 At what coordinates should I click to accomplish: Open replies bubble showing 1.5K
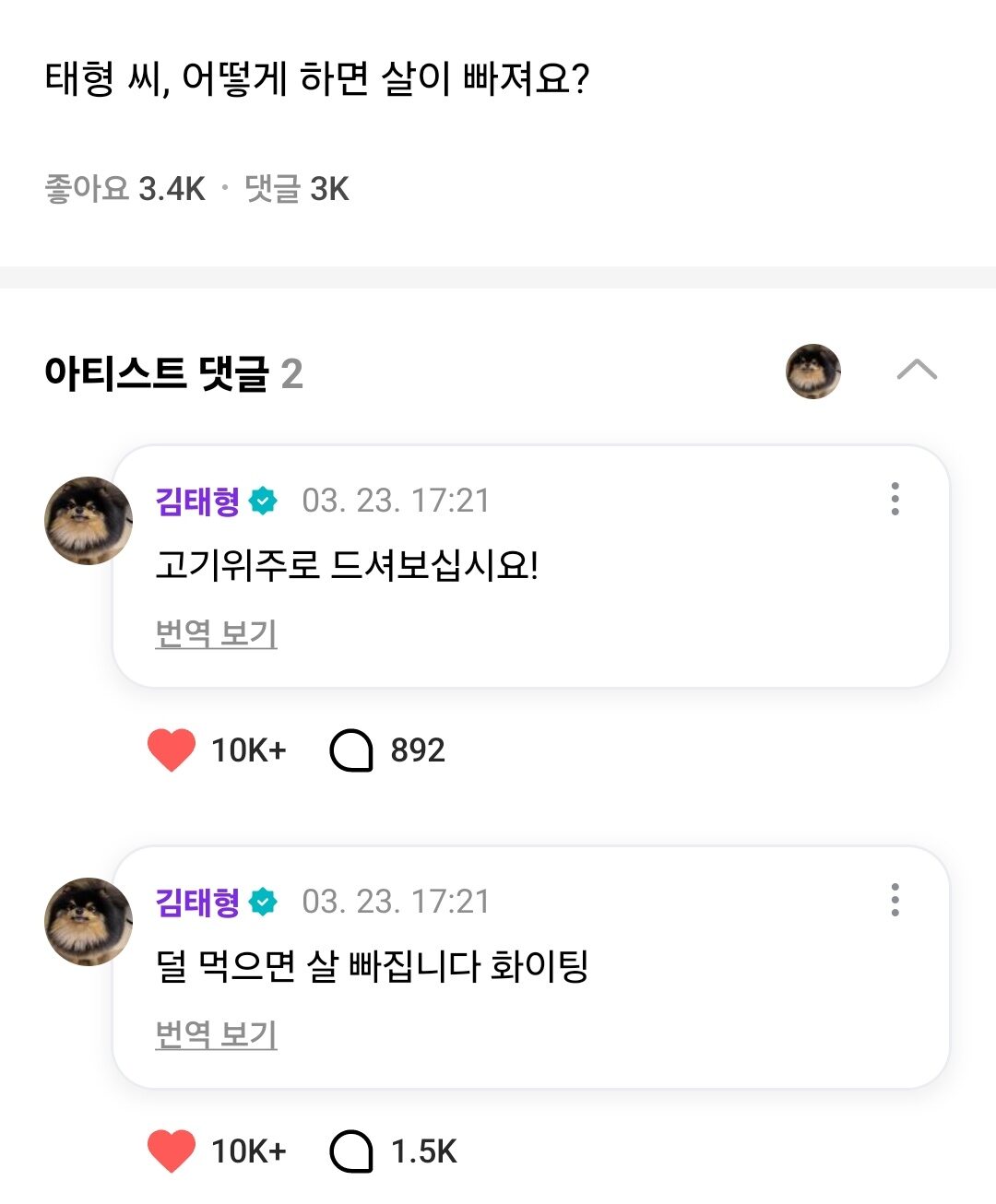(351, 1151)
